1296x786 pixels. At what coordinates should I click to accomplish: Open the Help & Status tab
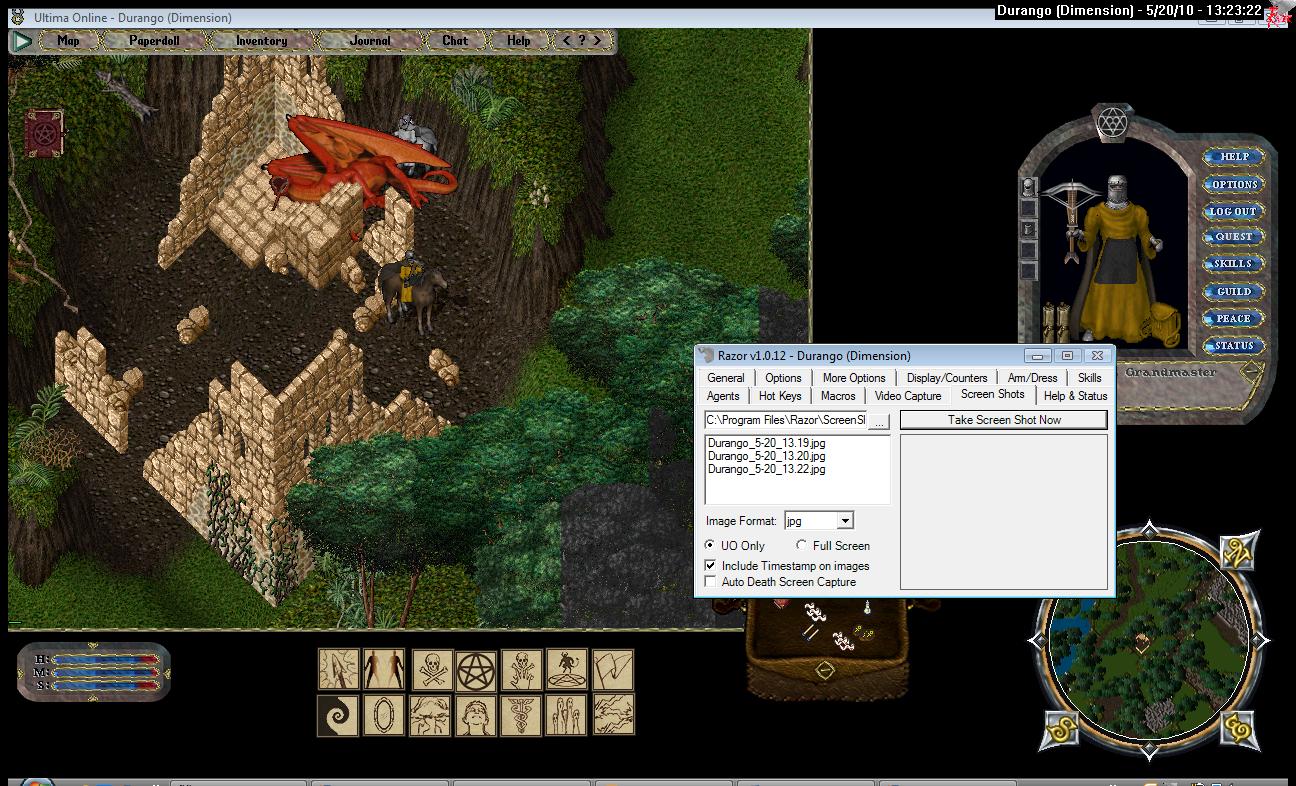pyautogui.click(x=1075, y=396)
